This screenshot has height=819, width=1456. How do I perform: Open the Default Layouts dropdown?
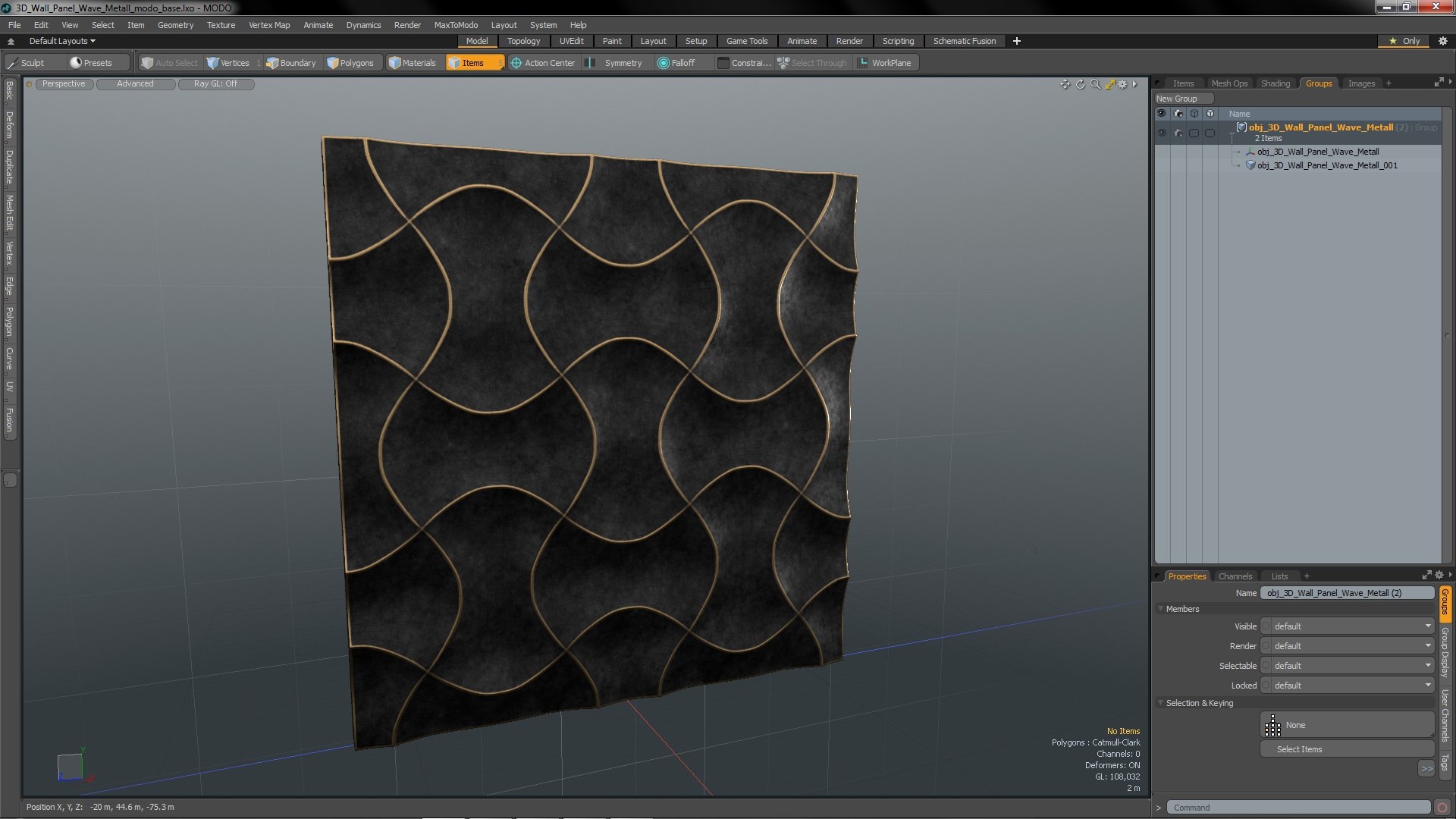click(x=62, y=41)
